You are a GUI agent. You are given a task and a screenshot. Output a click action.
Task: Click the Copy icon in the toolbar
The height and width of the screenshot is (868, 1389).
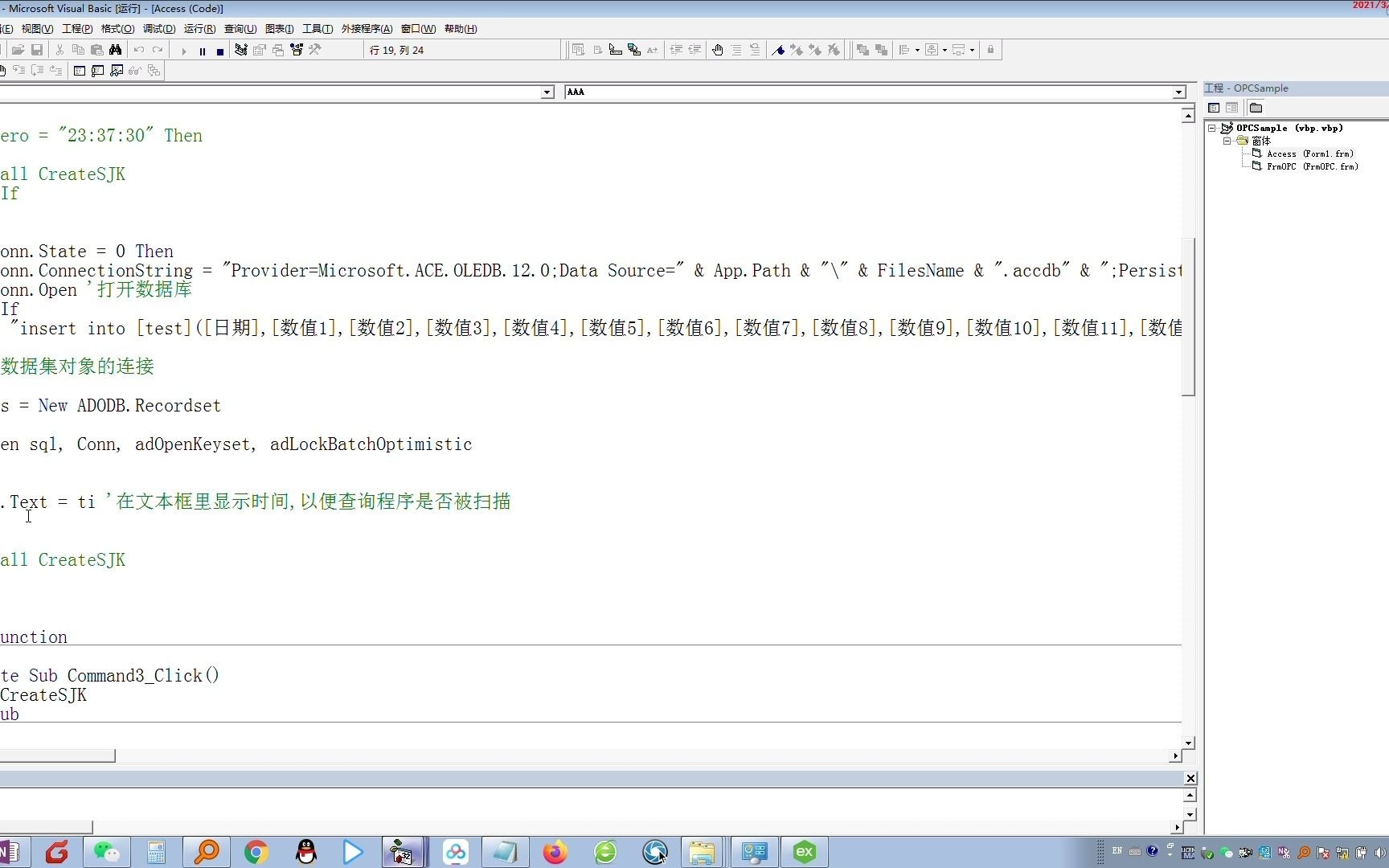pos(78,50)
